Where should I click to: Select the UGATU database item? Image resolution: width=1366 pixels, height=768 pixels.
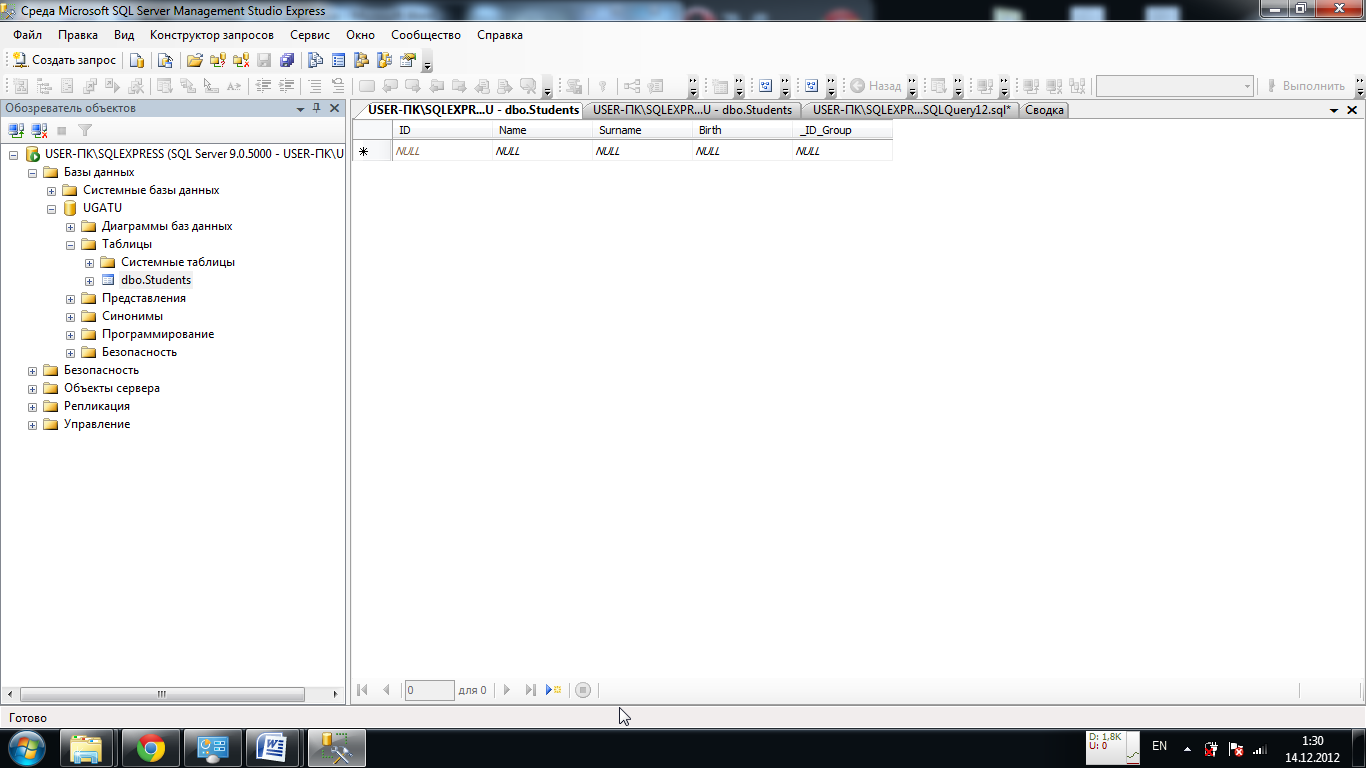[x=102, y=208]
